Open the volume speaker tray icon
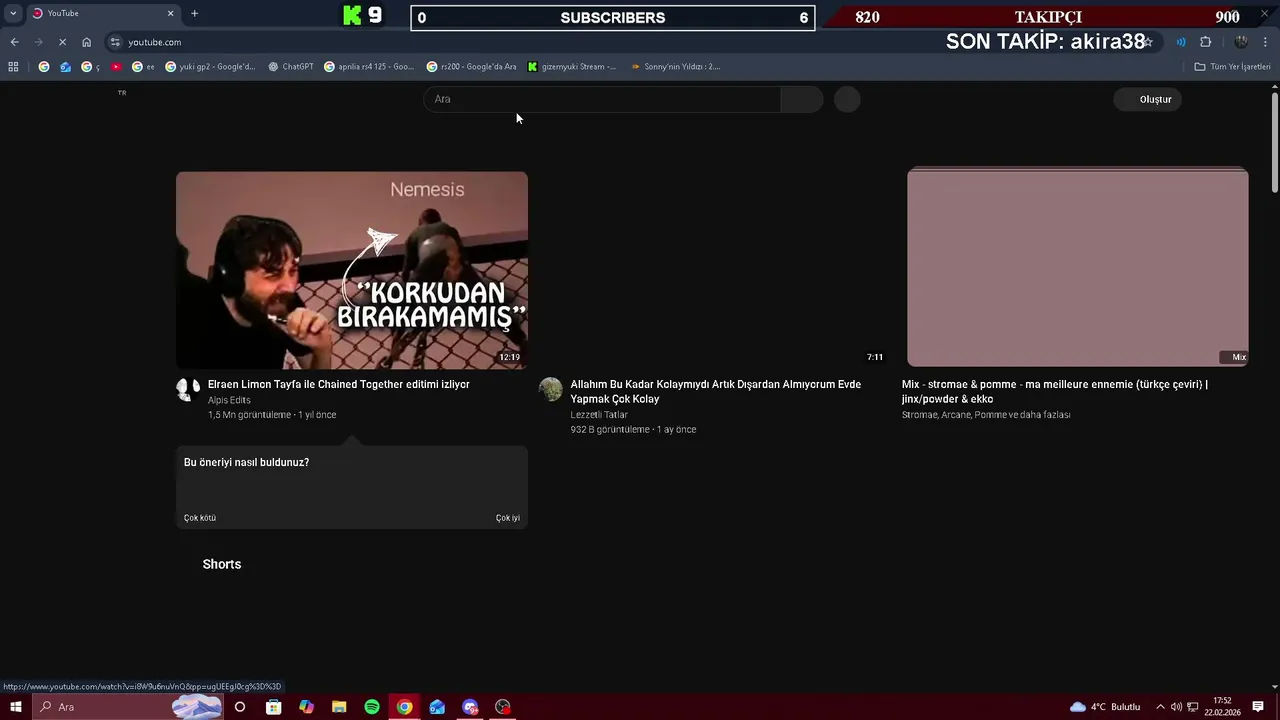The height and width of the screenshot is (720, 1280). pos(1177,707)
